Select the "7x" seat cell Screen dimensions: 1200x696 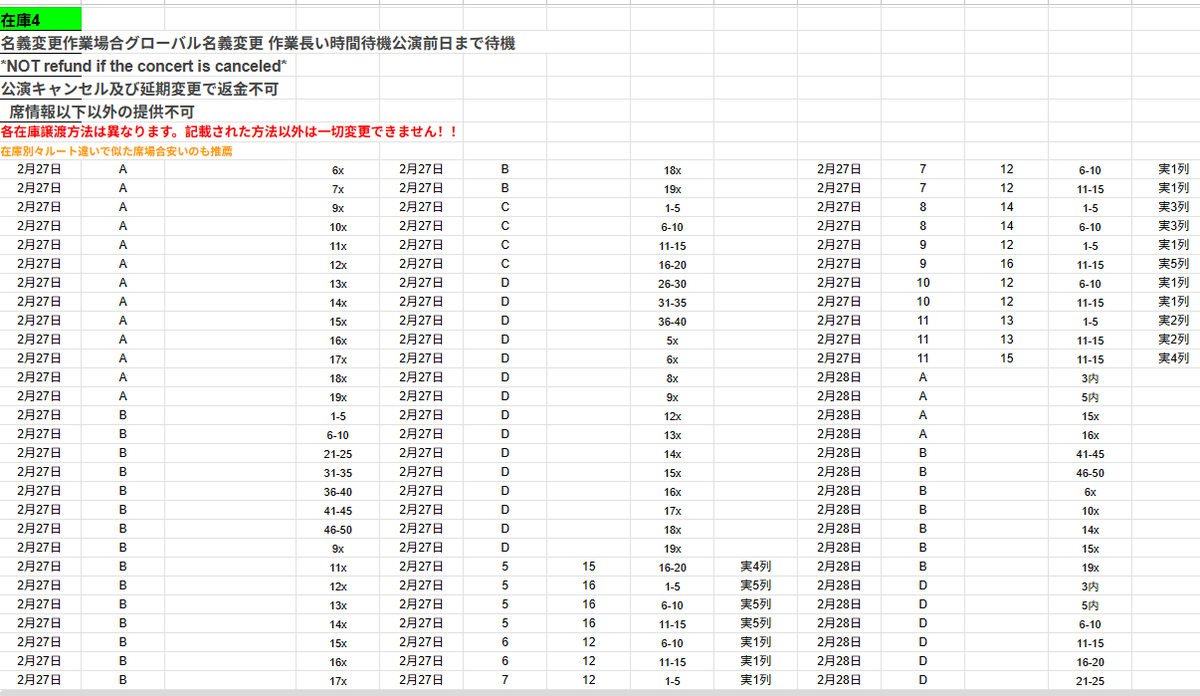(338, 190)
